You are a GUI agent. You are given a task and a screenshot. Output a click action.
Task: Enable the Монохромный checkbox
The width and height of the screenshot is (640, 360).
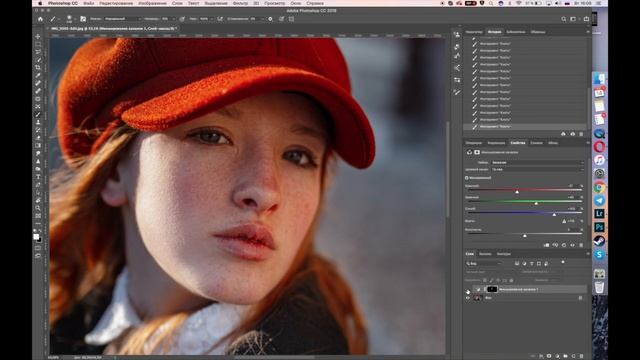pyautogui.click(x=467, y=178)
